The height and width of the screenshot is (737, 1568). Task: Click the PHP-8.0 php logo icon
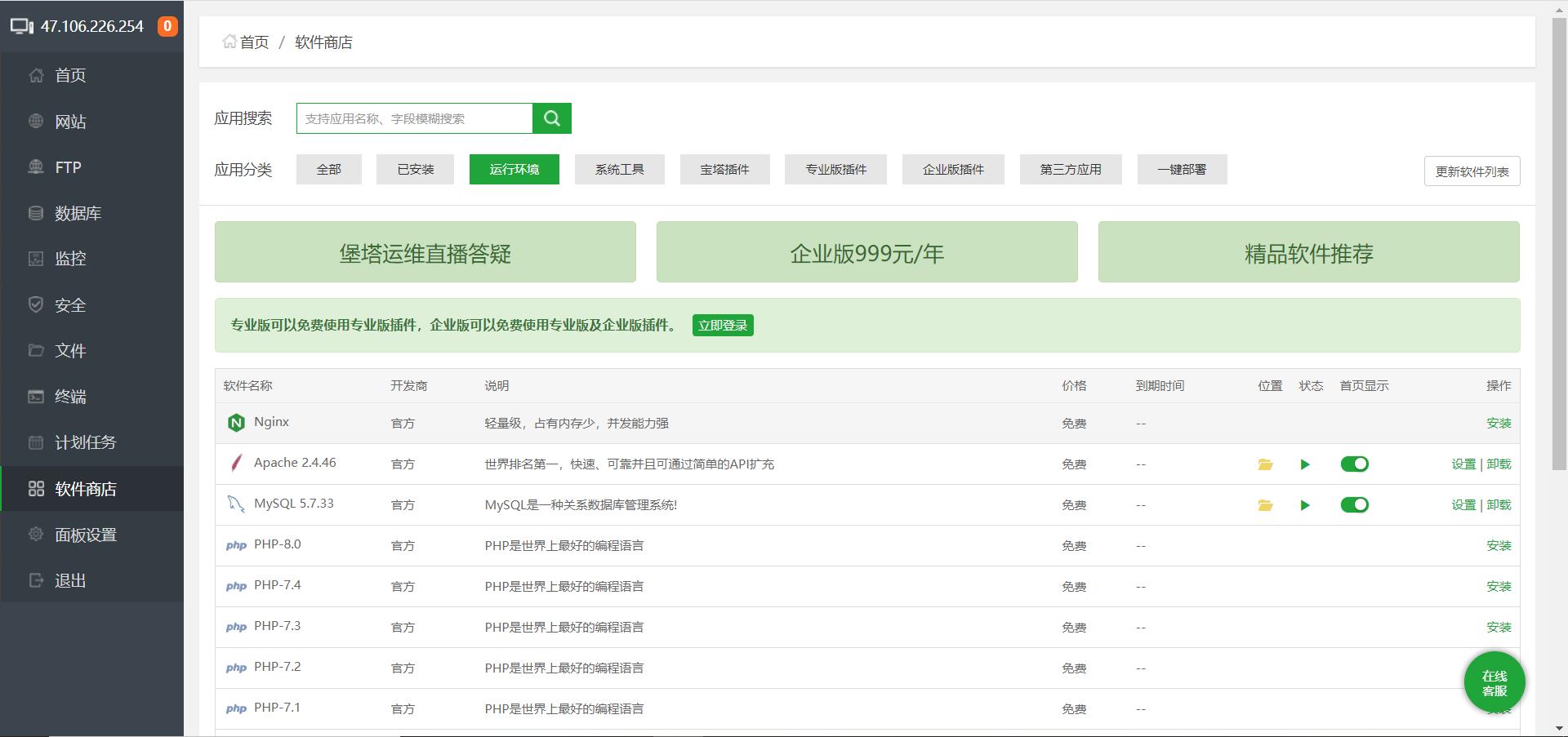(x=236, y=545)
